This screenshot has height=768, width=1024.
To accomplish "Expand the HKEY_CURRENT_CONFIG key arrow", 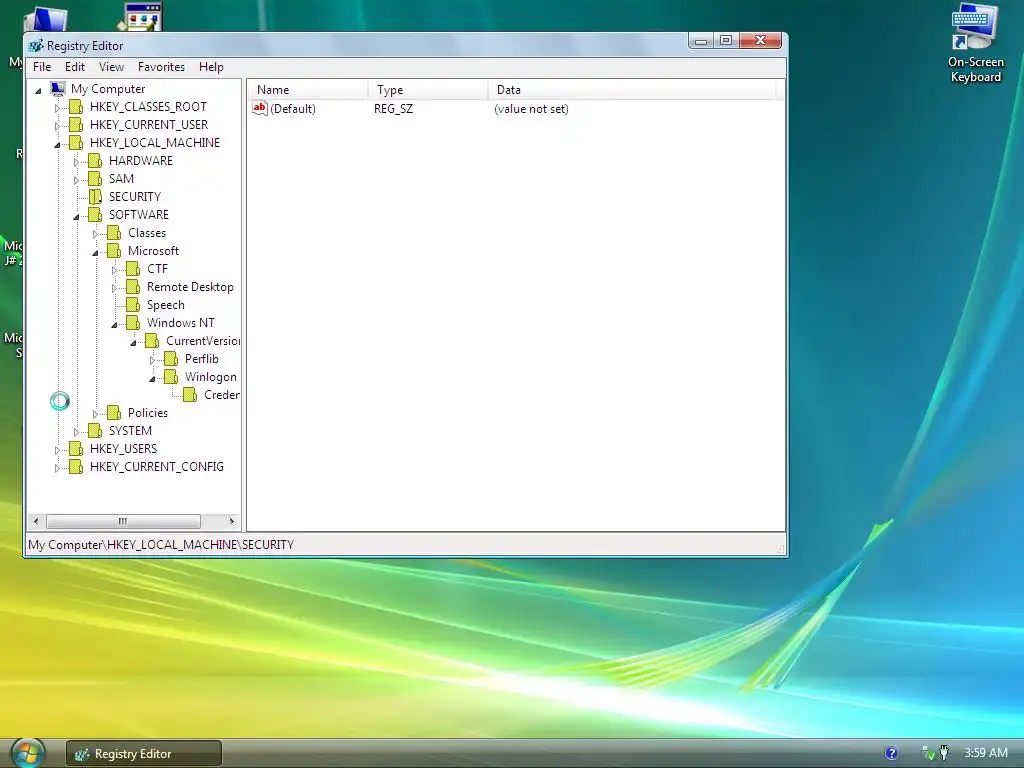I will pyautogui.click(x=57, y=468).
